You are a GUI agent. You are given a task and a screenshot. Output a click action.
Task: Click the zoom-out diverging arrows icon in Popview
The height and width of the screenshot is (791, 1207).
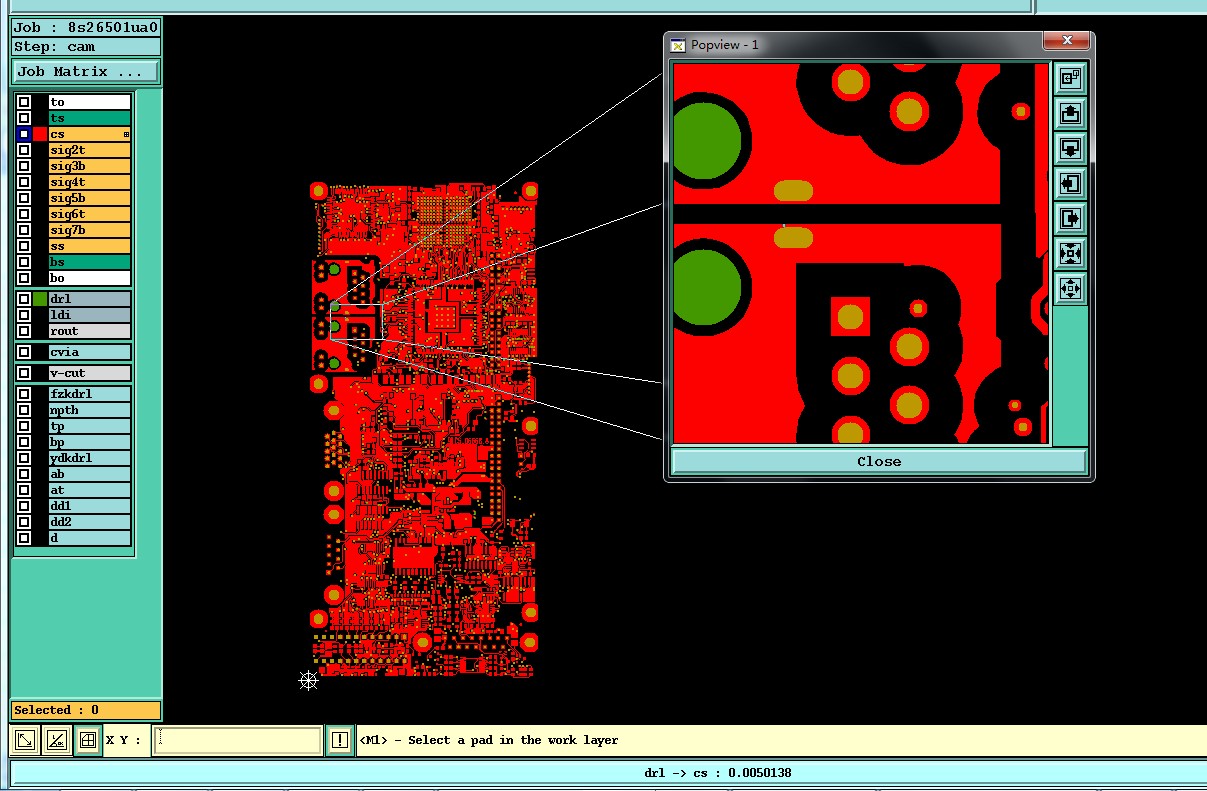pos(1070,289)
